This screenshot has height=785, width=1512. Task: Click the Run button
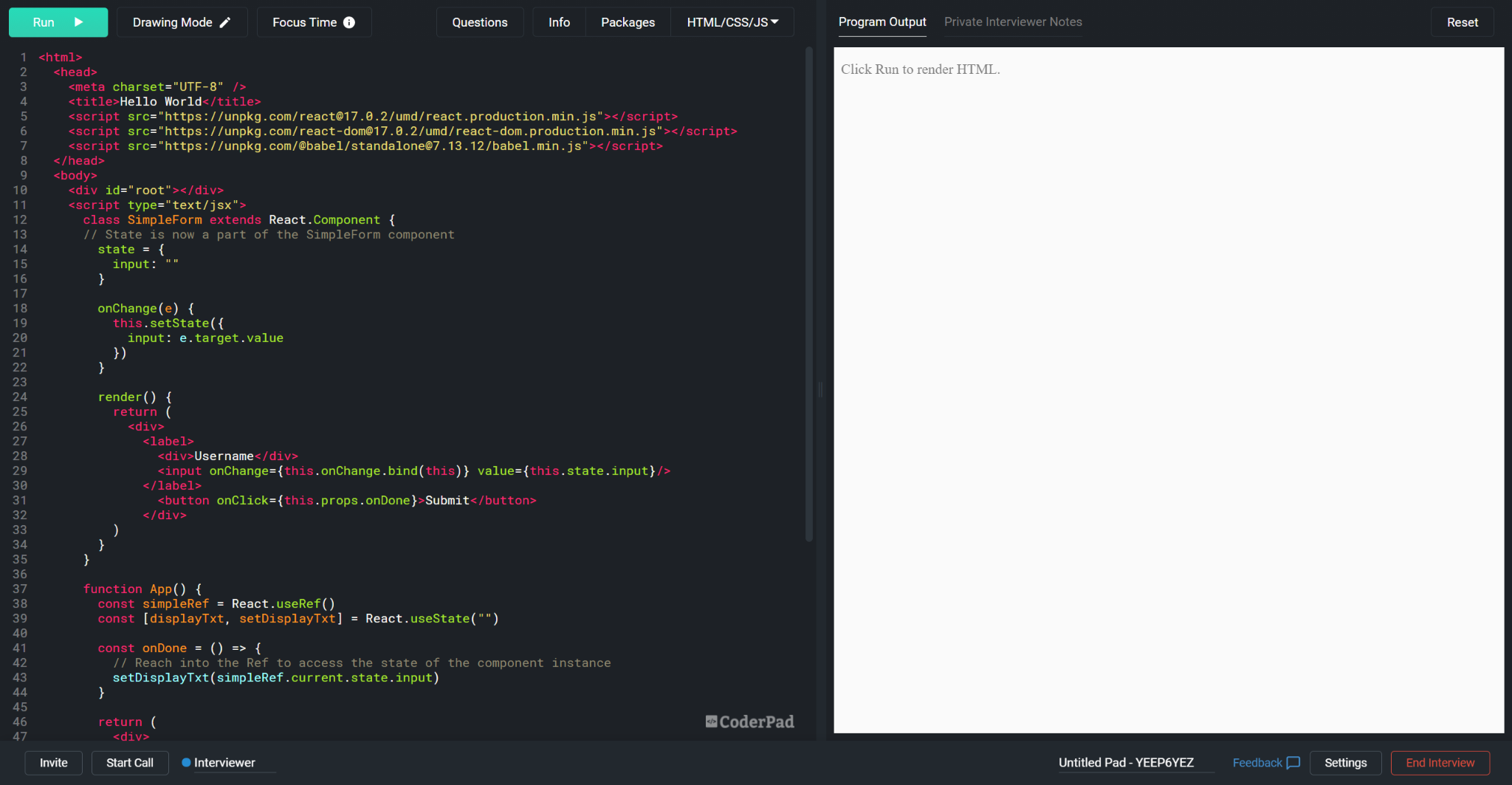pos(58,22)
